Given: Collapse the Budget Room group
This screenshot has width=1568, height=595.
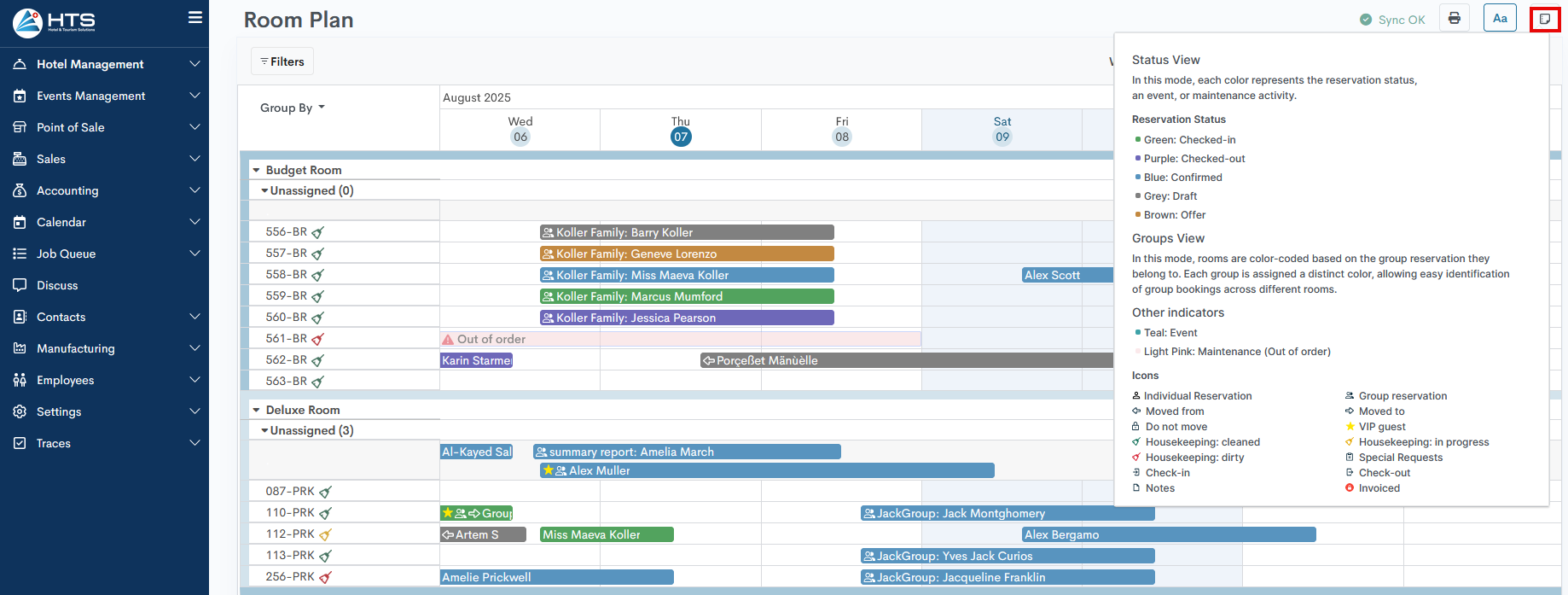Looking at the screenshot, I should point(256,171).
